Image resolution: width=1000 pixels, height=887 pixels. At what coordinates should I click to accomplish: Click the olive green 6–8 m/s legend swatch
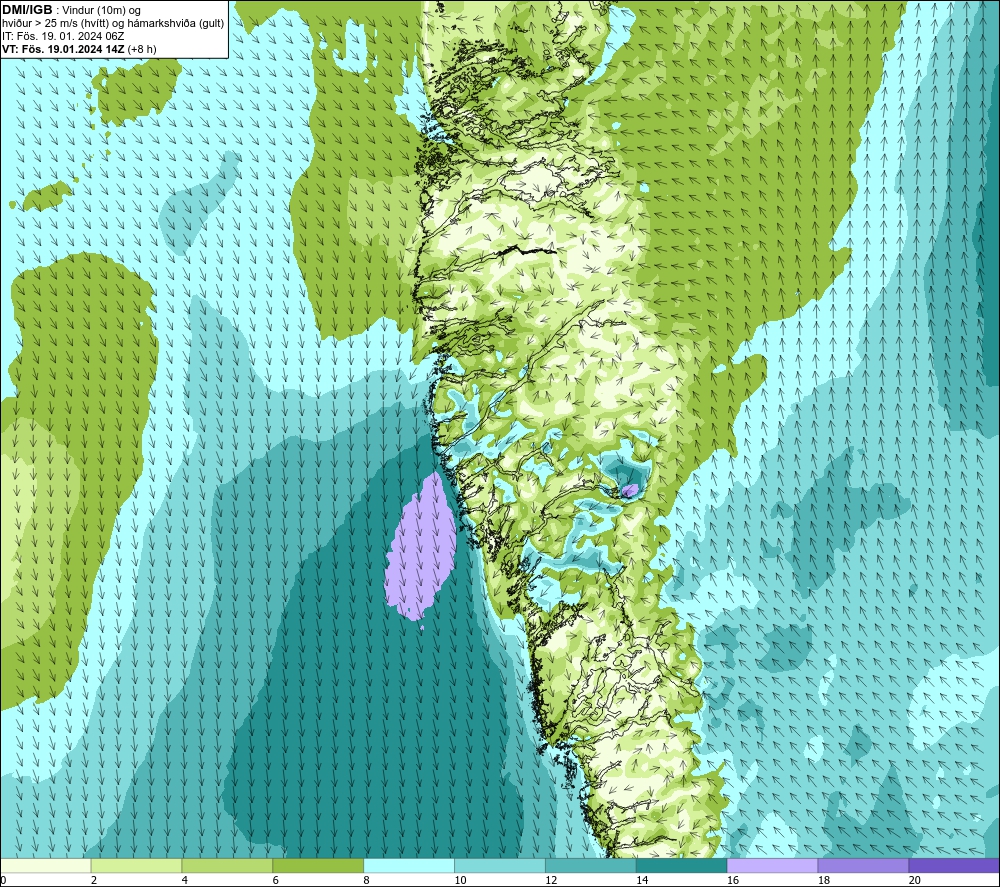pos(318,865)
